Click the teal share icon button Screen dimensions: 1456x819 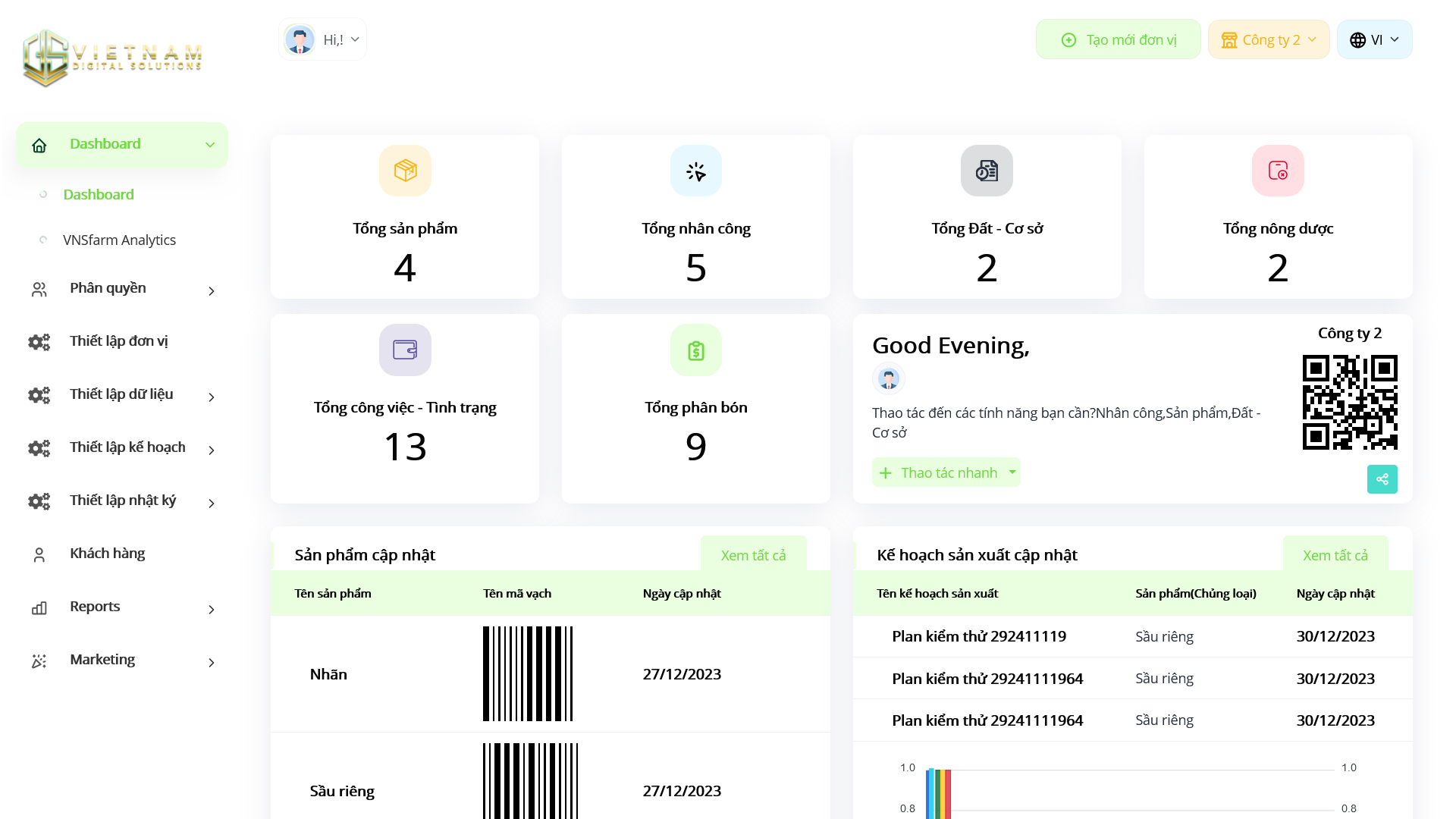tap(1382, 479)
